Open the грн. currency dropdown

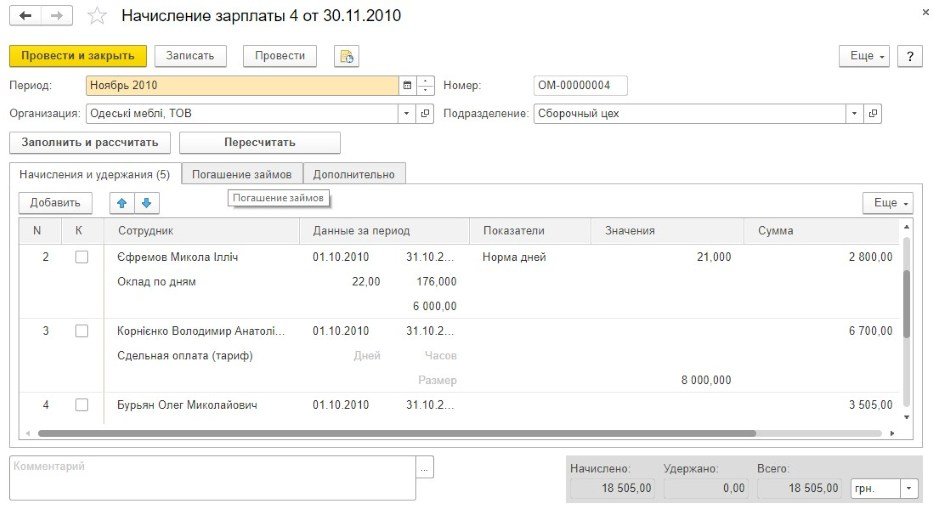[x=908, y=488]
